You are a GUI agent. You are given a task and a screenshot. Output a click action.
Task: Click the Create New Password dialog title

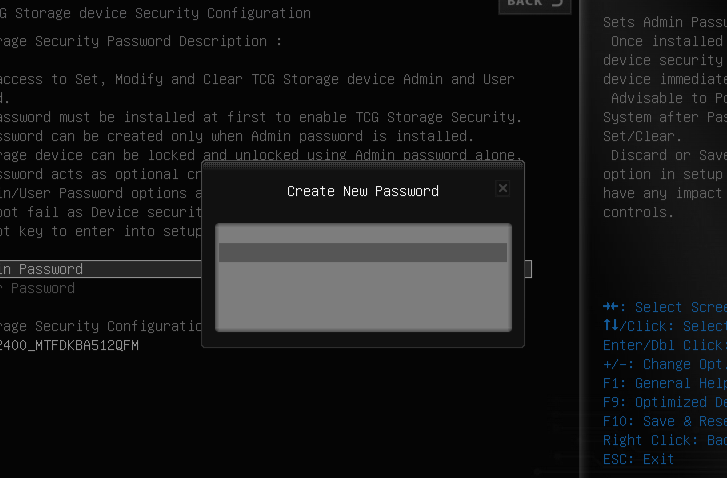pyautogui.click(x=362, y=191)
